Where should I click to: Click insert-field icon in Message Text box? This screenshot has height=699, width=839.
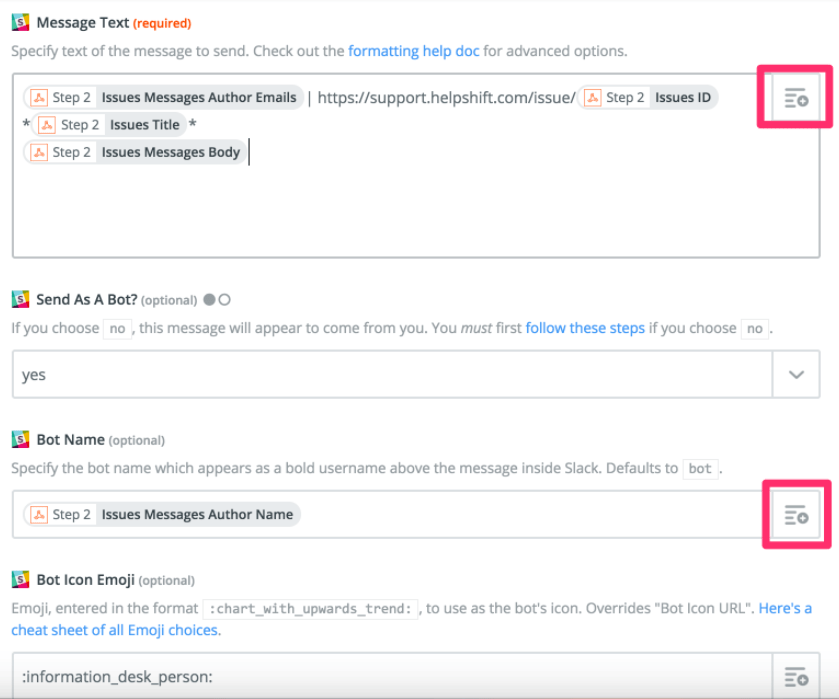tap(796, 98)
